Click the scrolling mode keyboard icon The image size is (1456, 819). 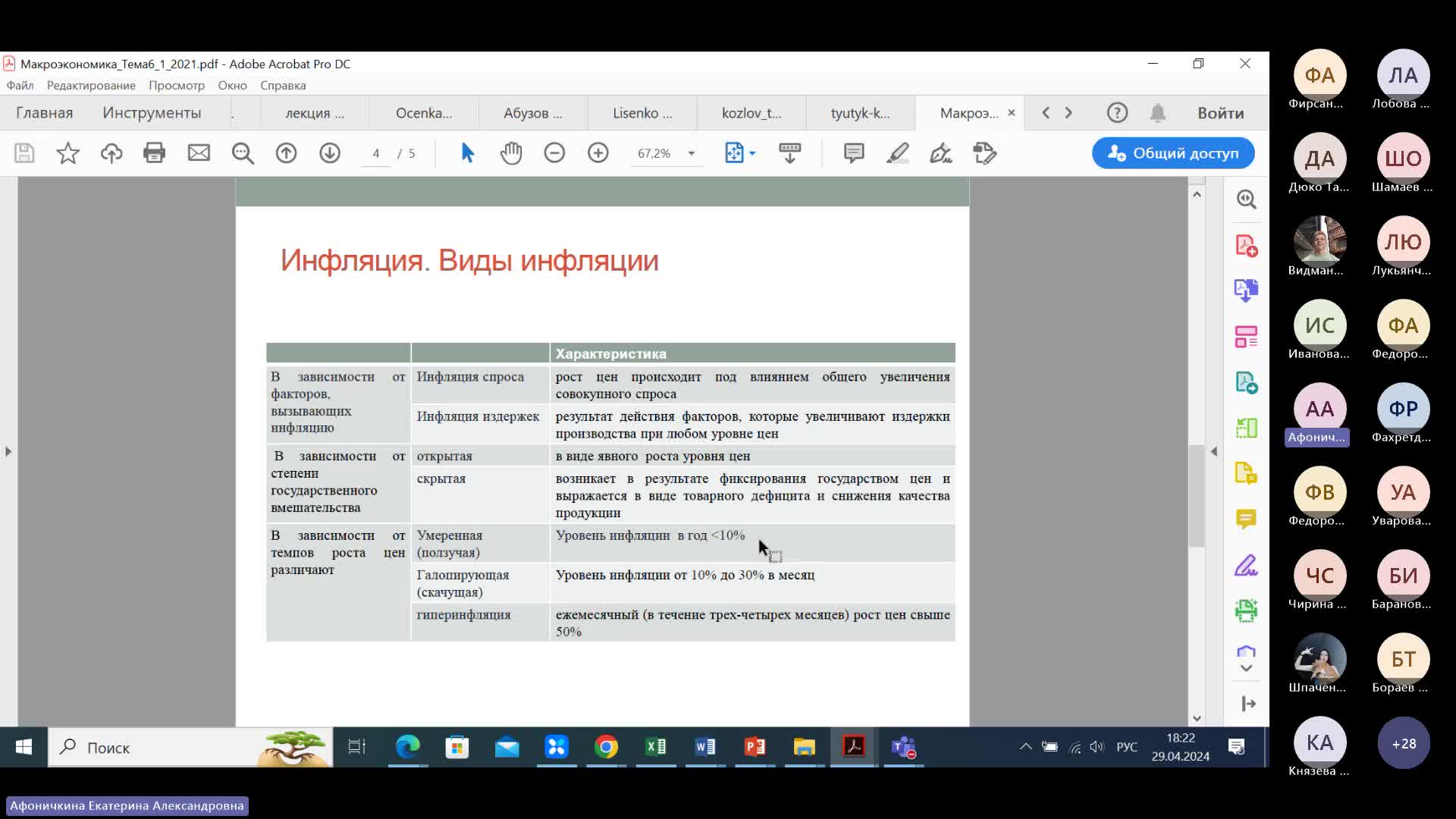pyautogui.click(x=789, y=153)
